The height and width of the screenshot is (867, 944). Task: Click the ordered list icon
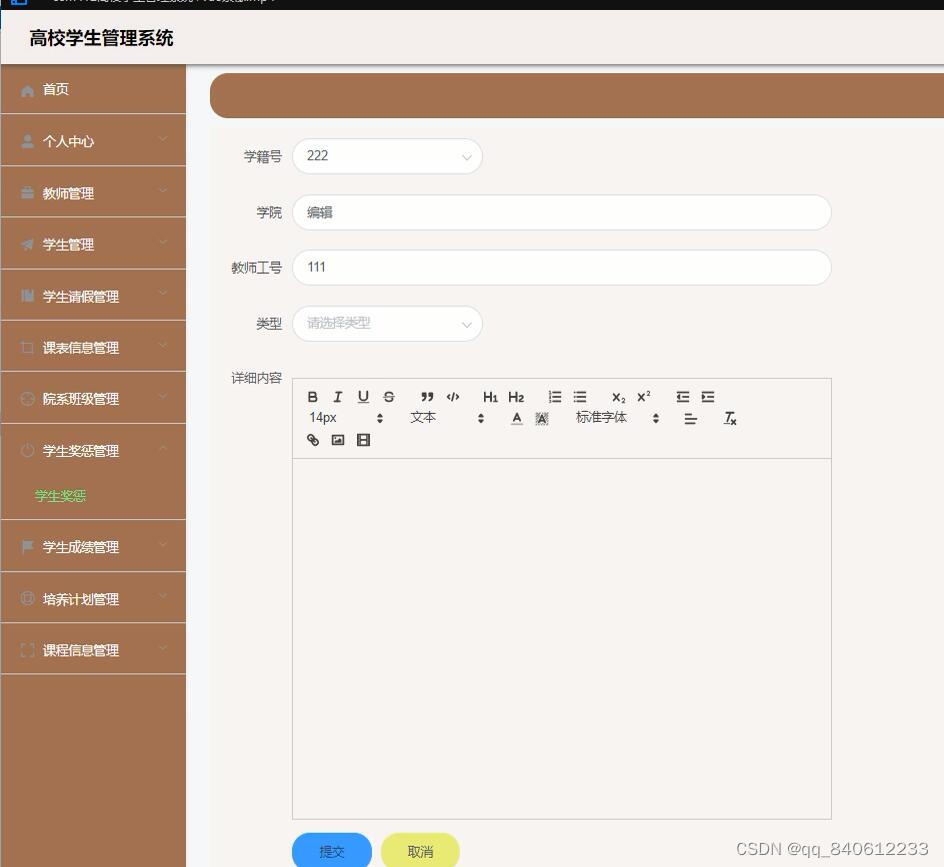coord(555,396)
